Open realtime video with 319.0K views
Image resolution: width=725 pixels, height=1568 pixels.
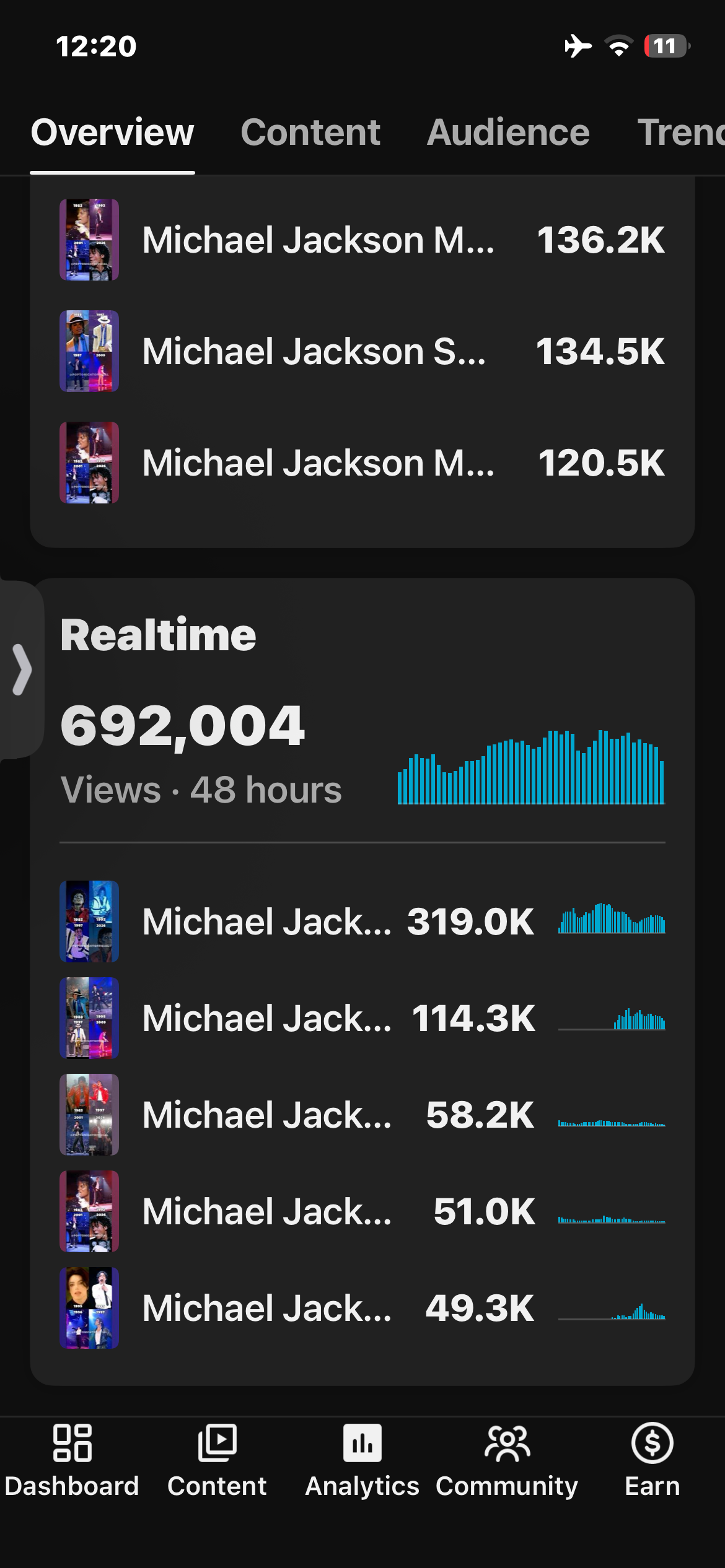point(362,921)
